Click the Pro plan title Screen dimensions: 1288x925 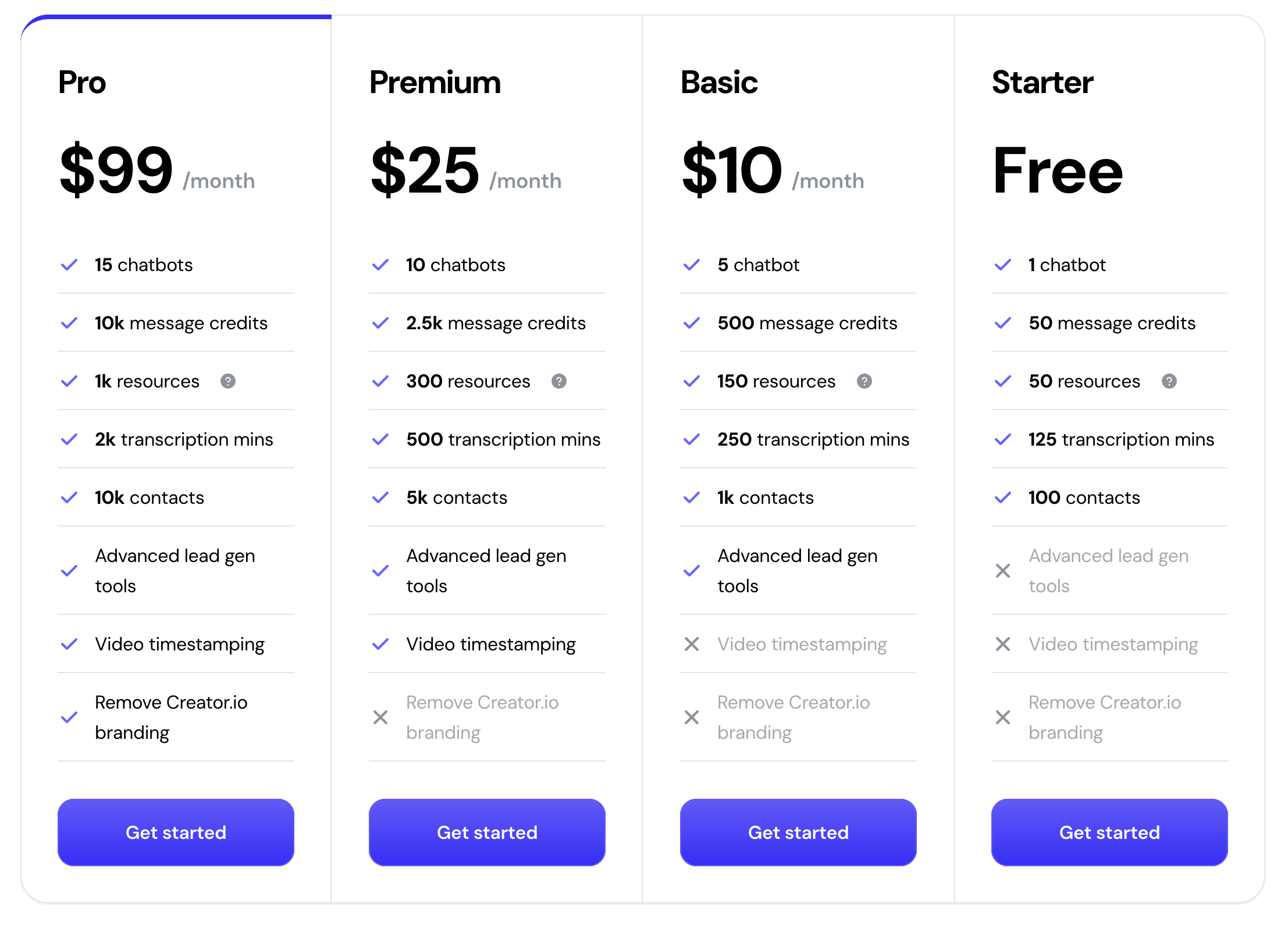click(82, 83)
